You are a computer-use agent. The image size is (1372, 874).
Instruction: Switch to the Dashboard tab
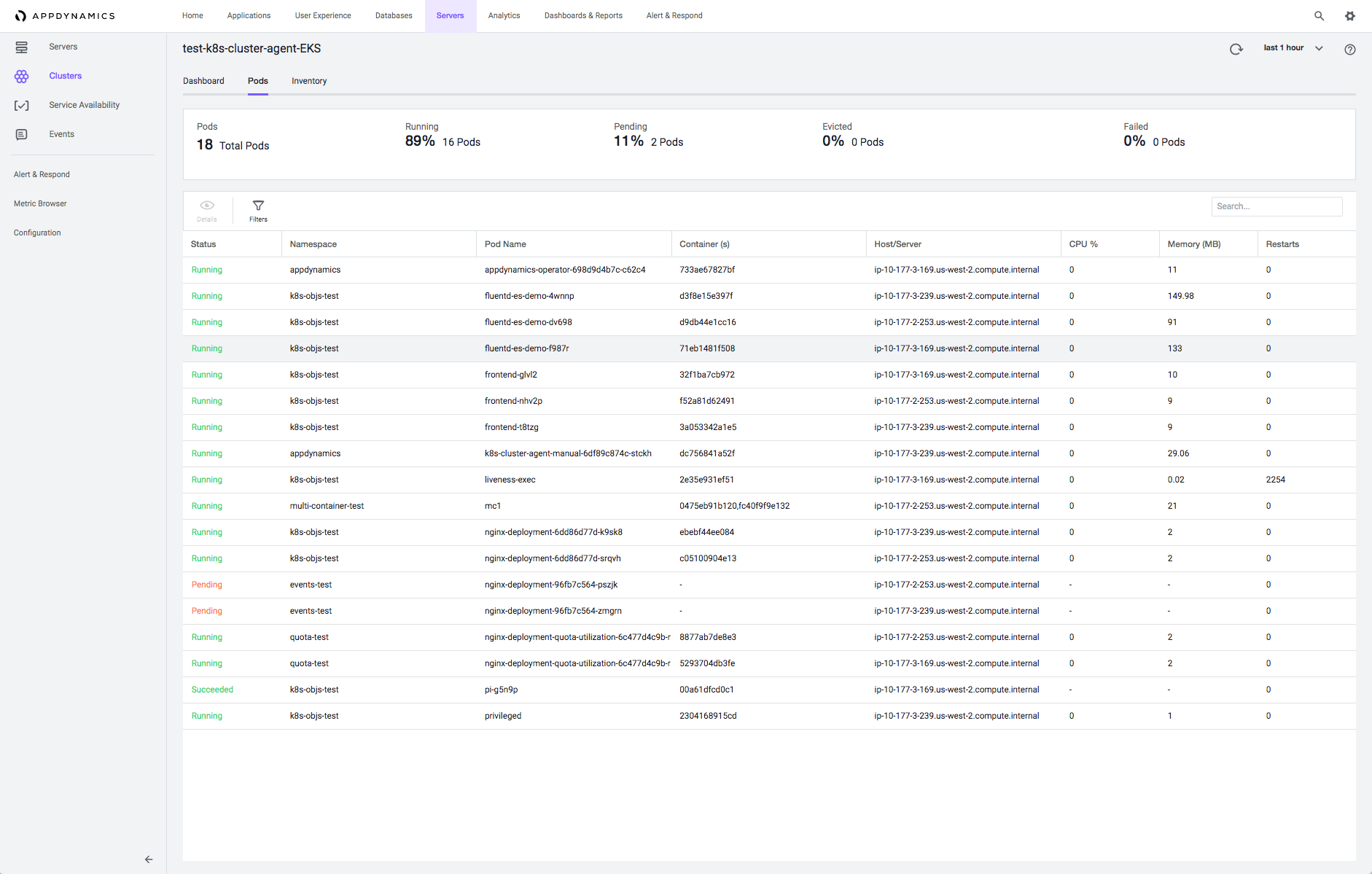point(203,81)
